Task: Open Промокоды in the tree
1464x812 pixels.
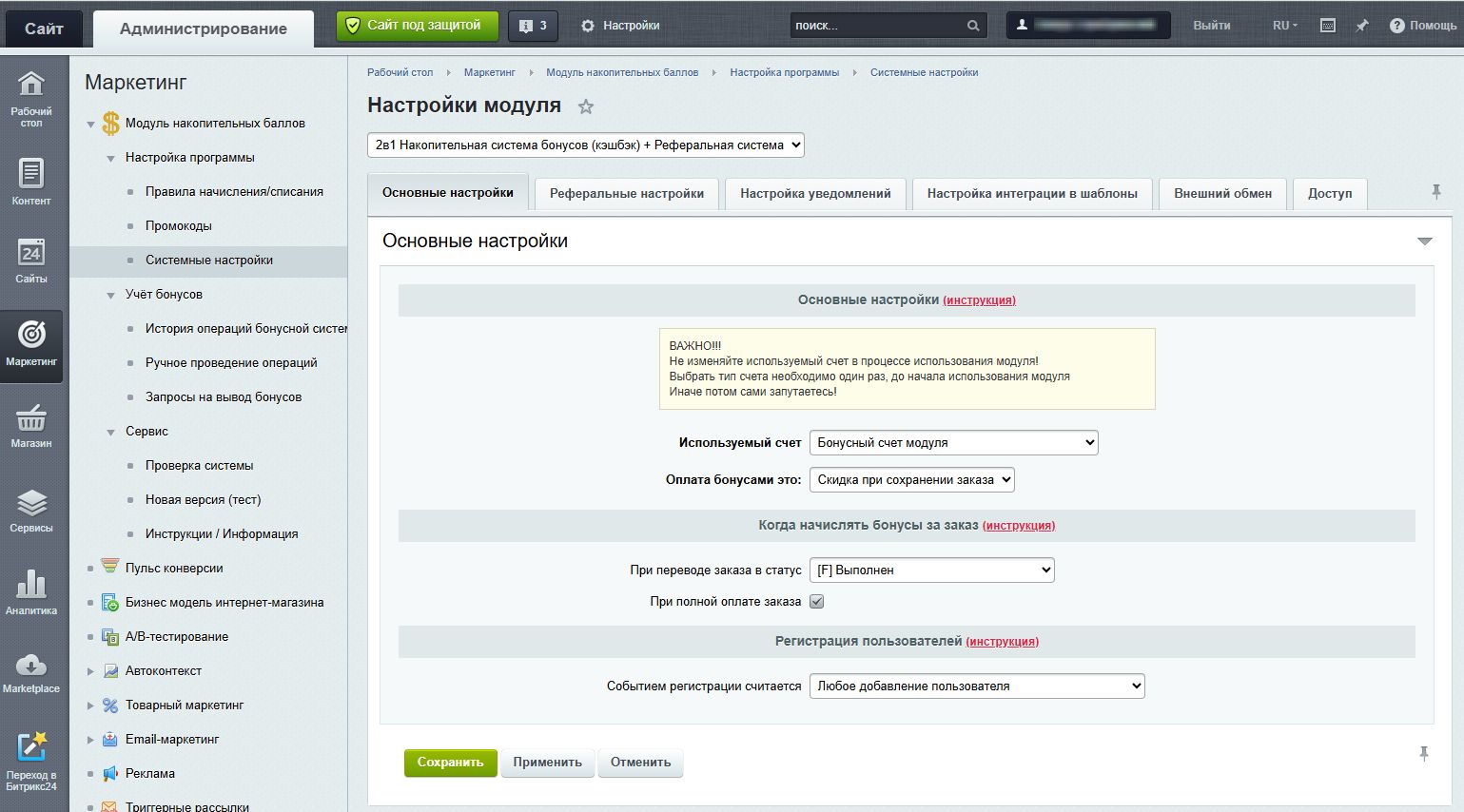Action: (179, 226)
